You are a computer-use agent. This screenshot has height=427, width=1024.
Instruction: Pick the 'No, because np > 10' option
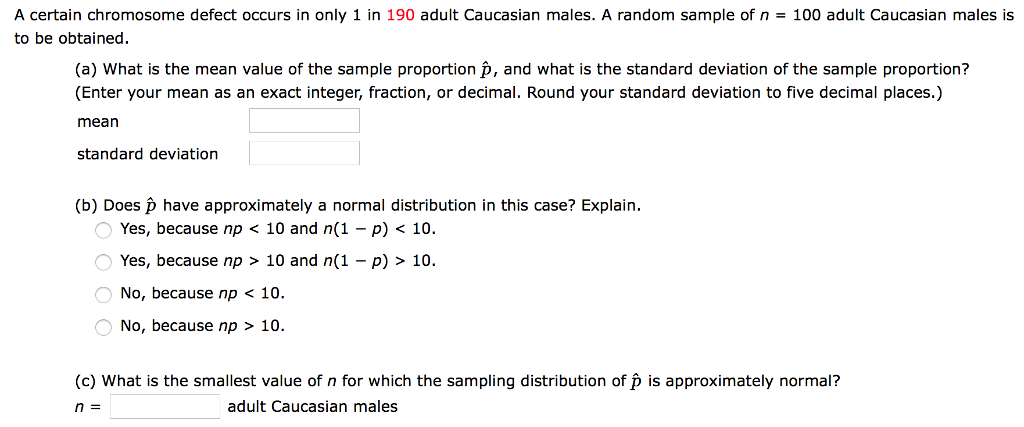click(x=104, y=326)
